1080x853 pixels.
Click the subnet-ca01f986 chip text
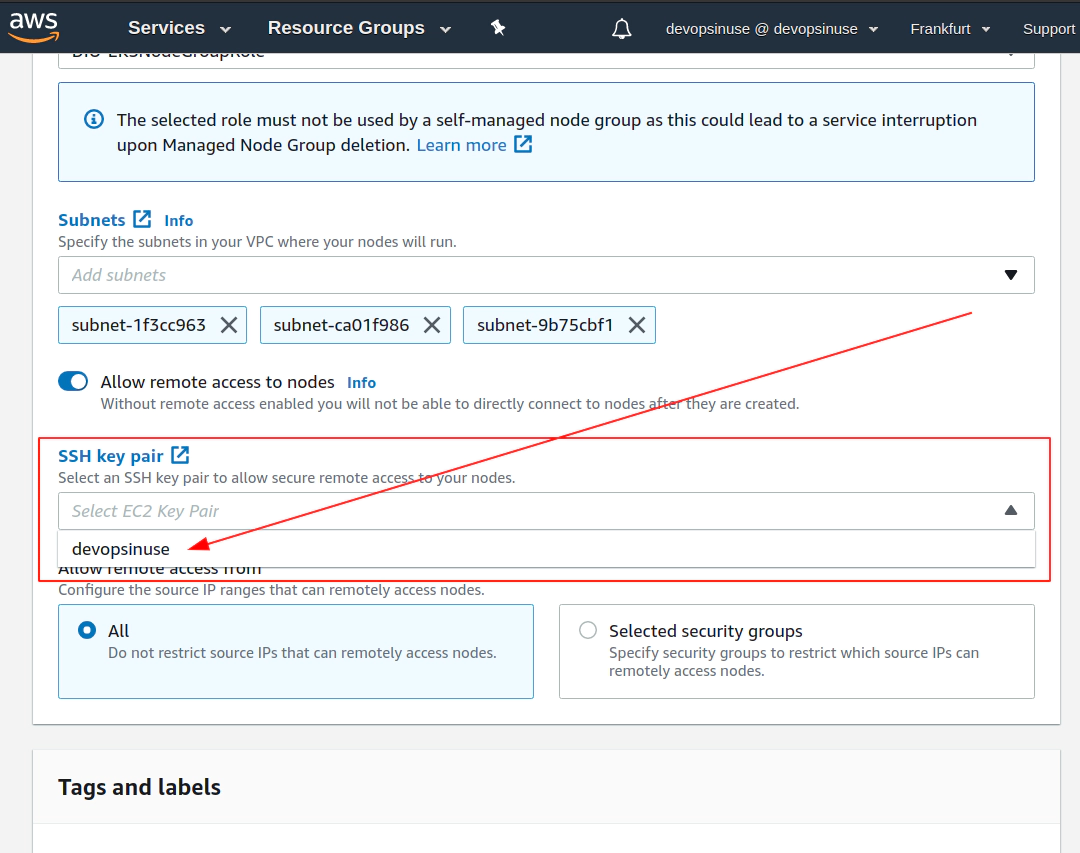tap(341, 325)
